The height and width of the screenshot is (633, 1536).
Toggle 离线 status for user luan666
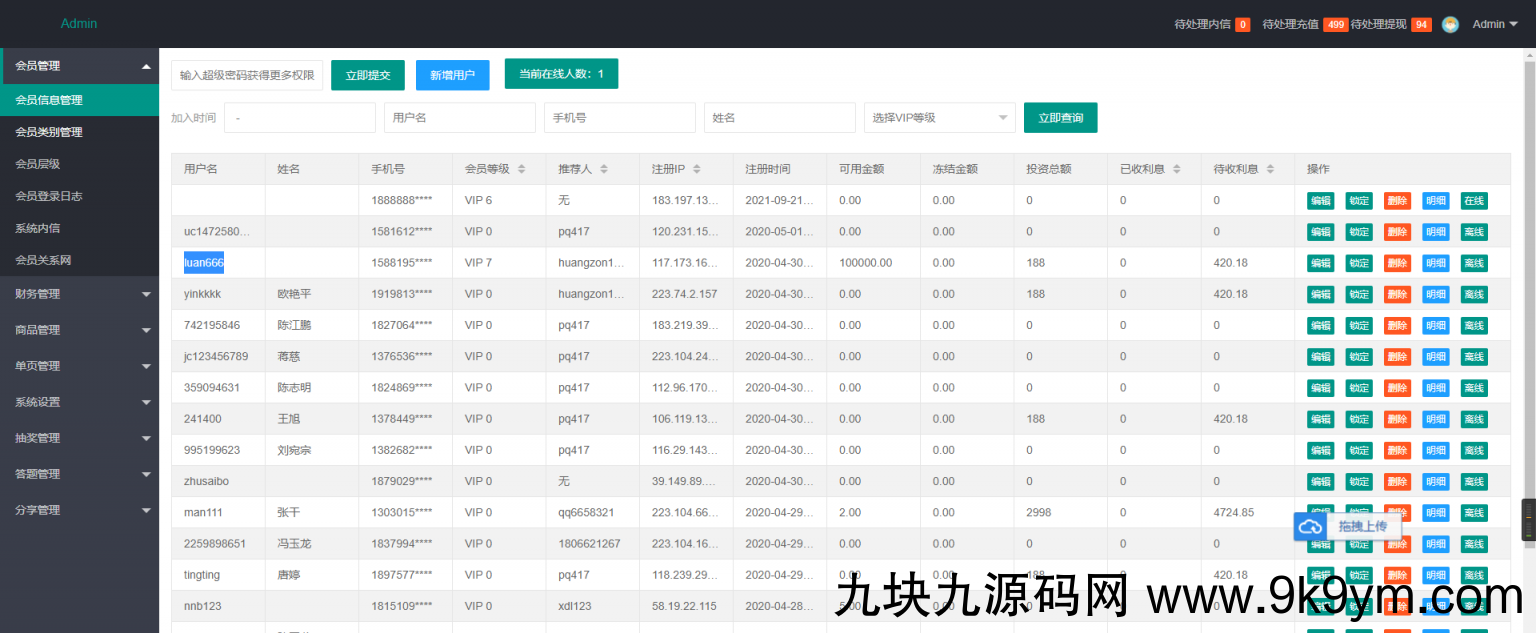point(1473,263)
